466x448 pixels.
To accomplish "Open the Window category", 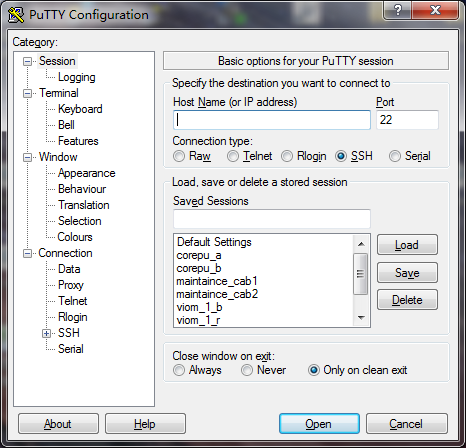I will pyautogui.click(x=58, y=157).
